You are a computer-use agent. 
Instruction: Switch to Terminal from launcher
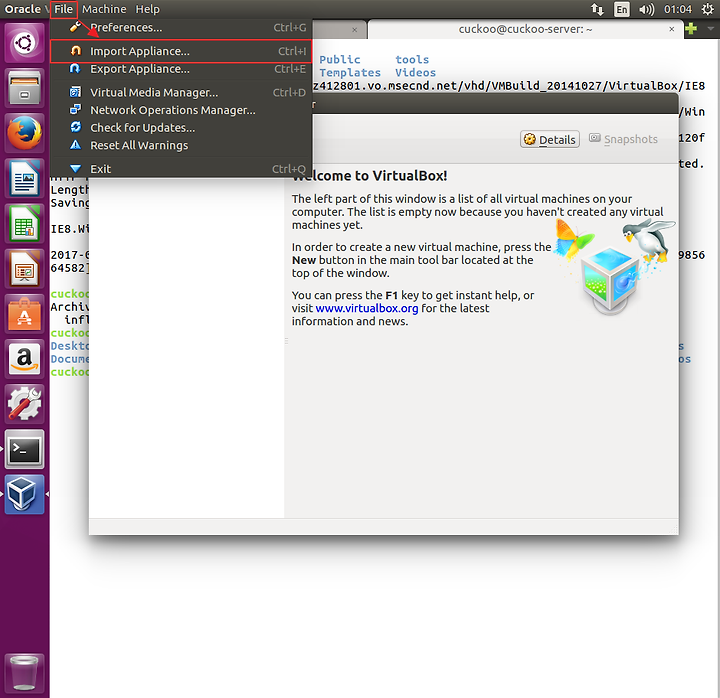coord(24,449)
